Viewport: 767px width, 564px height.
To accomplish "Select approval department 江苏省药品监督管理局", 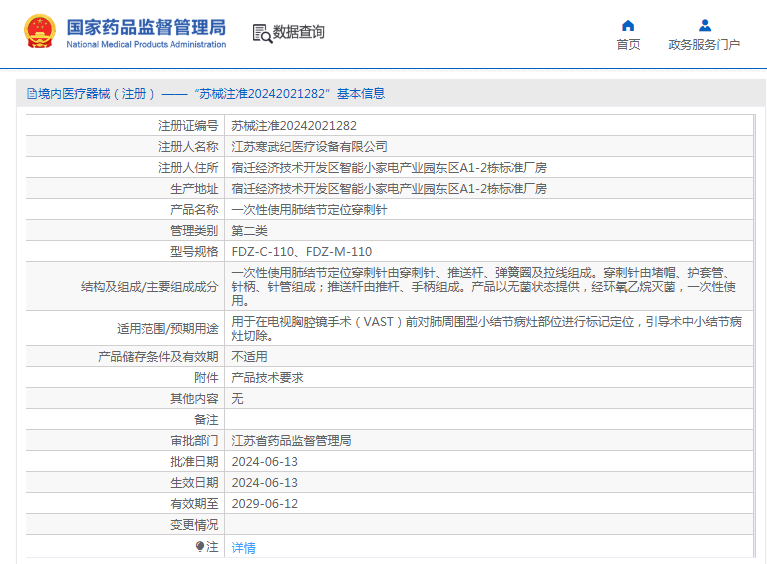I will click(291, 441).
